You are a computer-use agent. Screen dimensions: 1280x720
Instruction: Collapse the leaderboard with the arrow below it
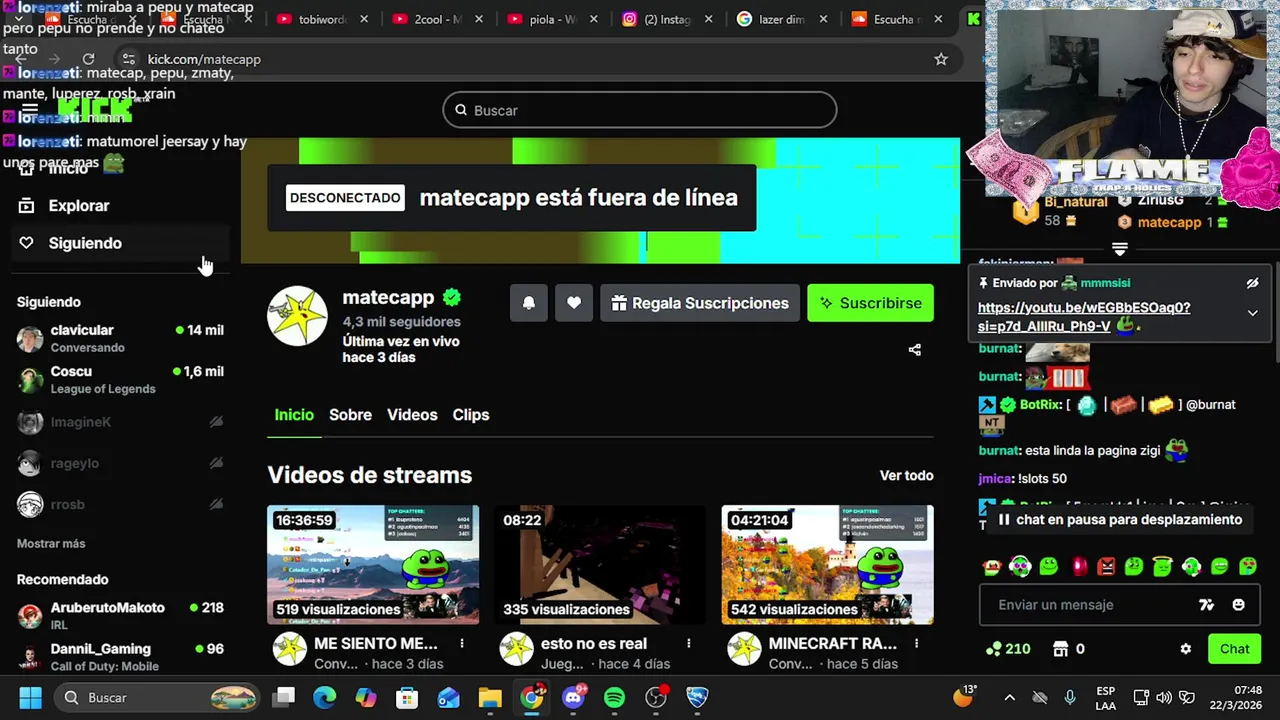point(1120,249)
